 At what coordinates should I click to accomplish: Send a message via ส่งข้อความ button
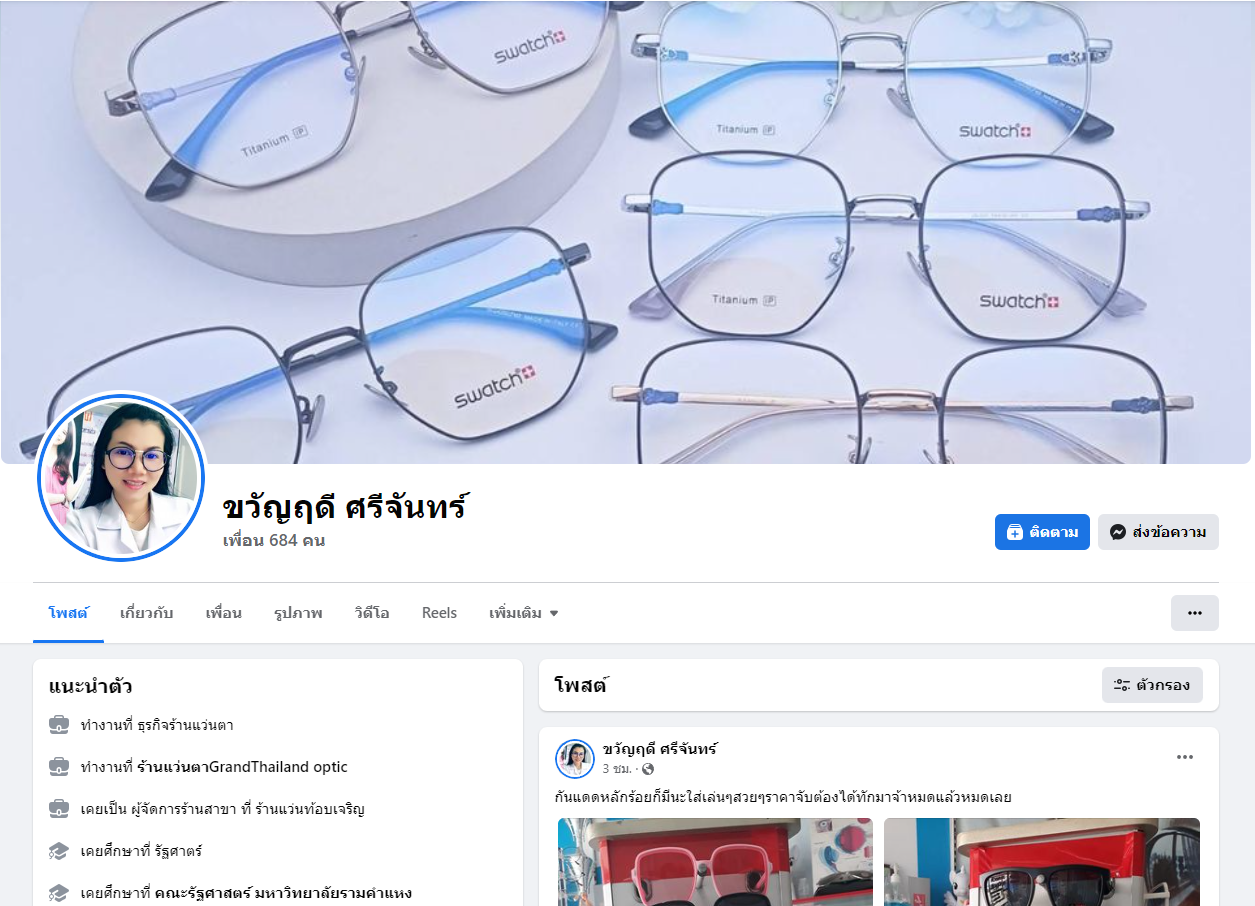click(x=1158, y=532)
